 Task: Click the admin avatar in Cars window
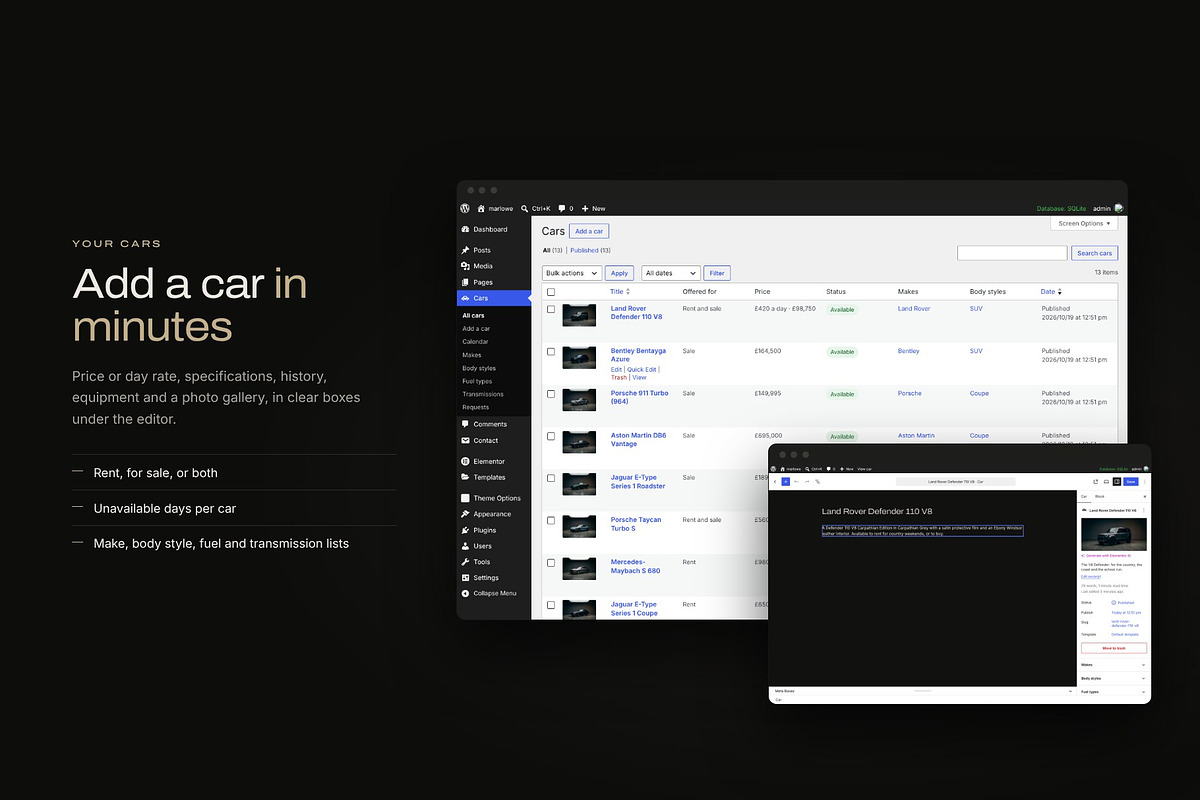[1120, 209]
